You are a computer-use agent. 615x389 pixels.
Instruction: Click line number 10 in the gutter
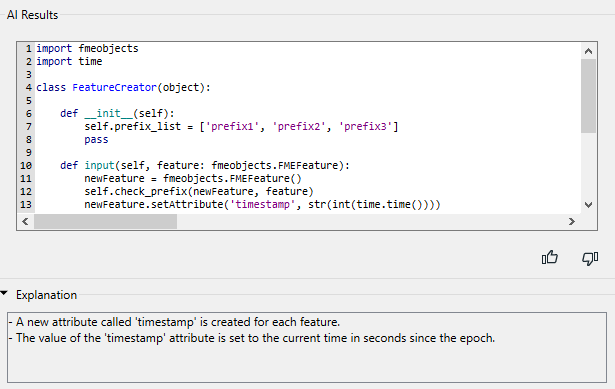click(26, 165)
